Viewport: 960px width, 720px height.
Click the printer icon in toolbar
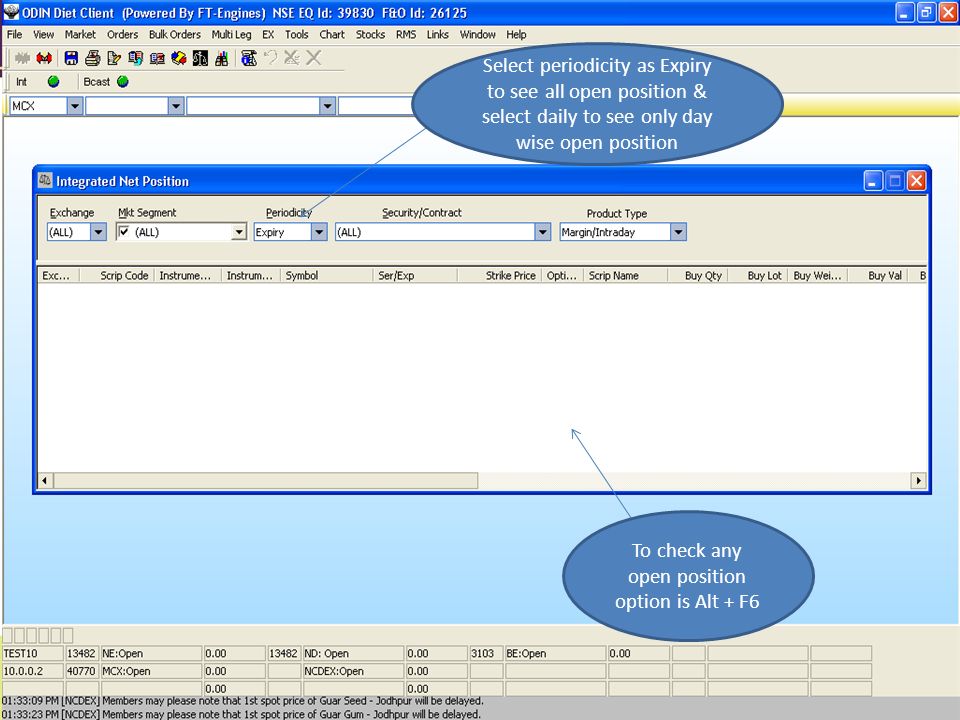pyautogui.click(x=92, y=58)
